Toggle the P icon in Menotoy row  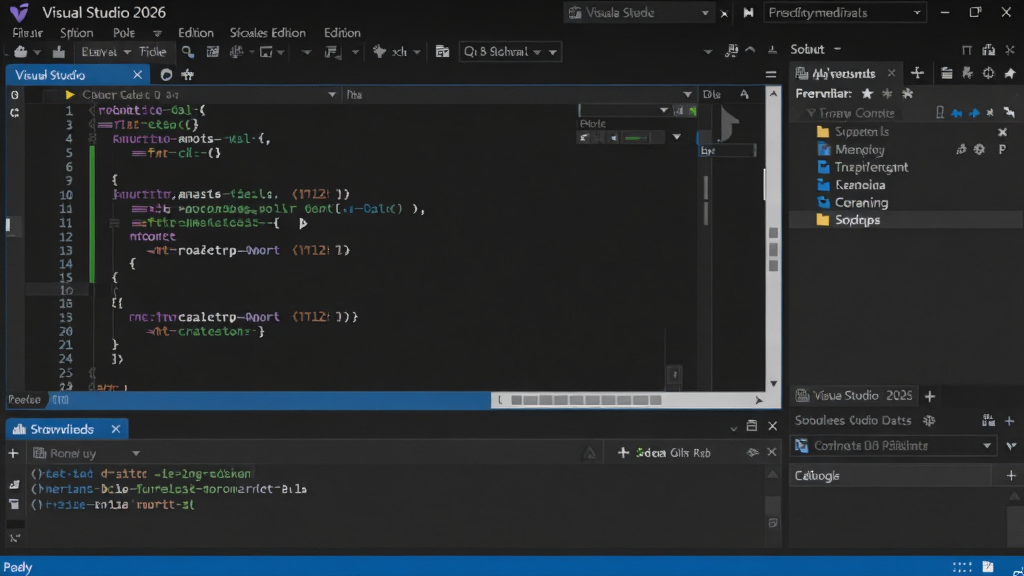coord(1002,150)
